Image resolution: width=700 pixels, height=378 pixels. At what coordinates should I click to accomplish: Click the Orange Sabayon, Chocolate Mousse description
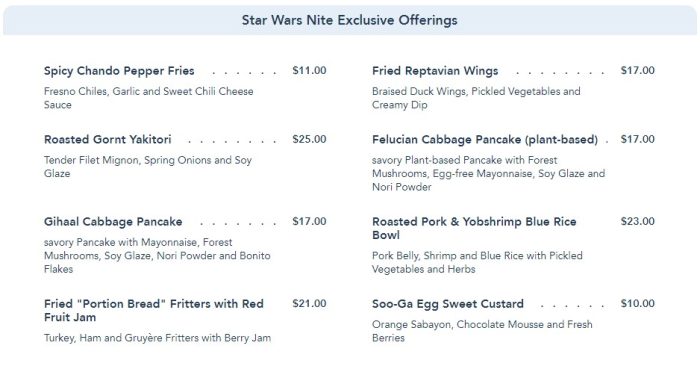482,331
